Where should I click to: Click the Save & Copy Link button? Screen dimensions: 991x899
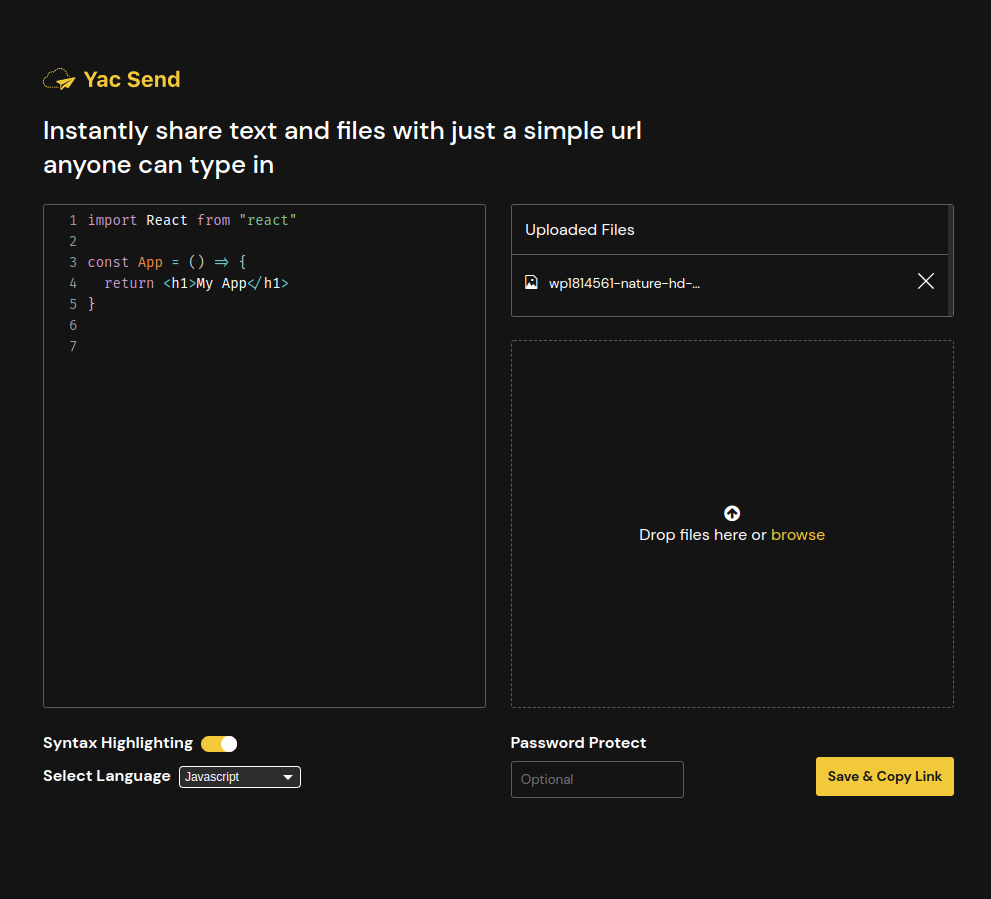pyautogui.click(x=884, y=776)
